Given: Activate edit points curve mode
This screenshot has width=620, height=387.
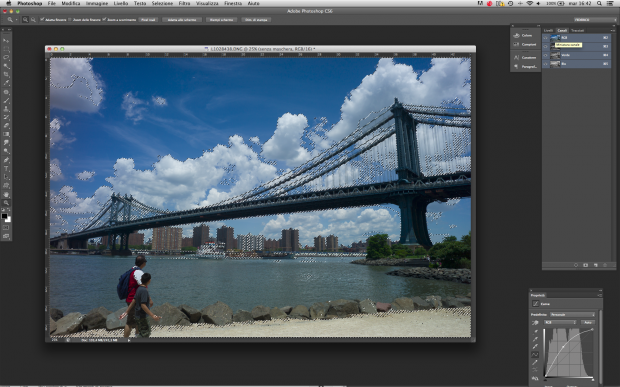Looking at the screenshot, I should 536,355.
